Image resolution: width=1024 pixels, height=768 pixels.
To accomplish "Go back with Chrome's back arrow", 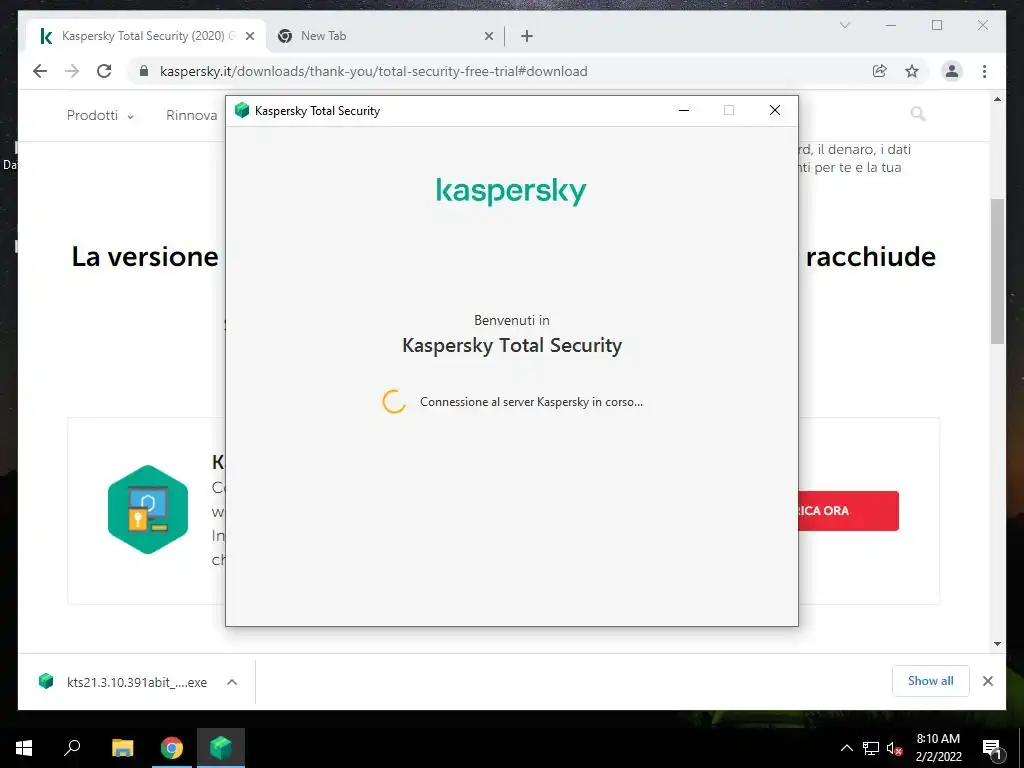I will pyautogui.click(x=40, y=71).
